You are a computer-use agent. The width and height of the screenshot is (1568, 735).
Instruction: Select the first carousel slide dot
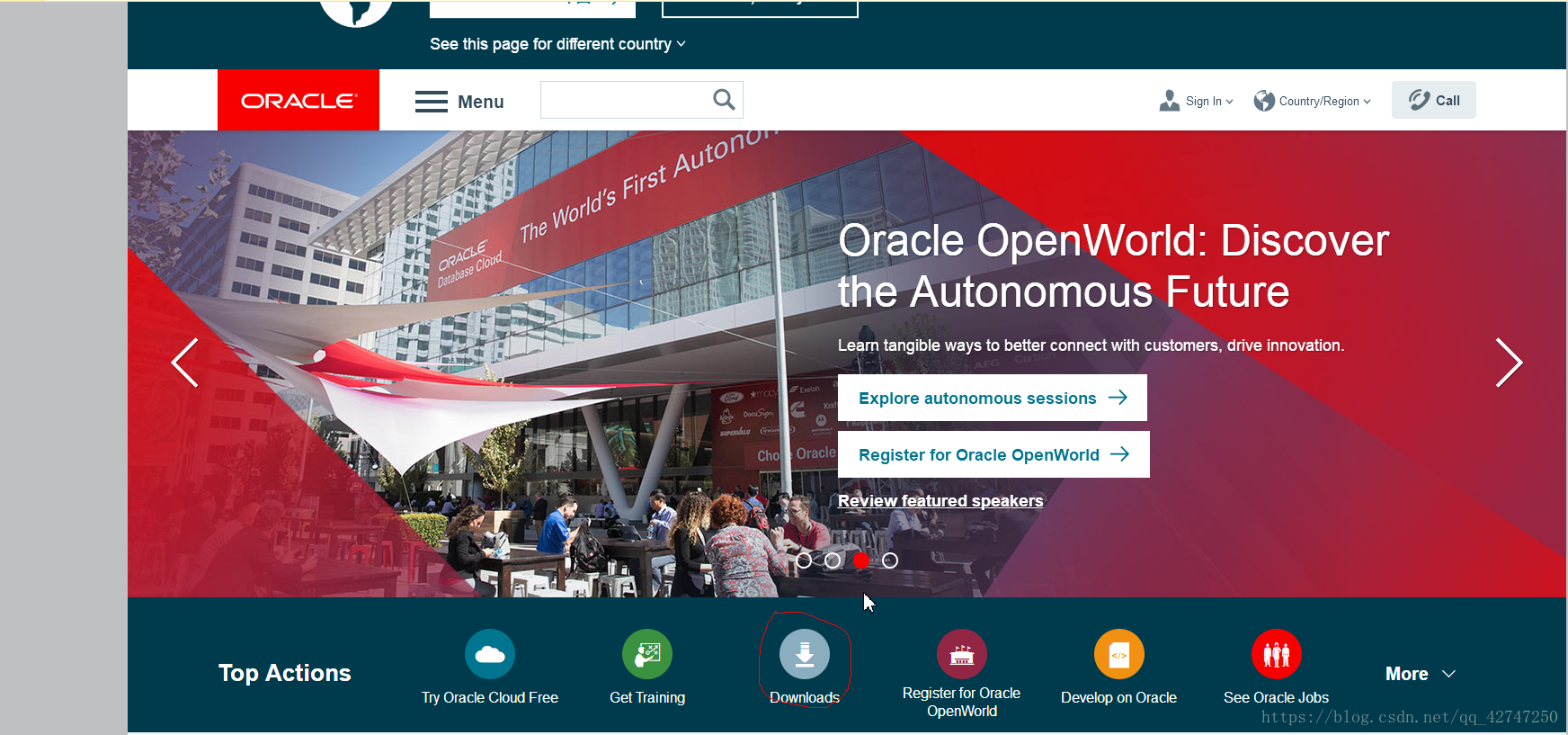[804, 560]
